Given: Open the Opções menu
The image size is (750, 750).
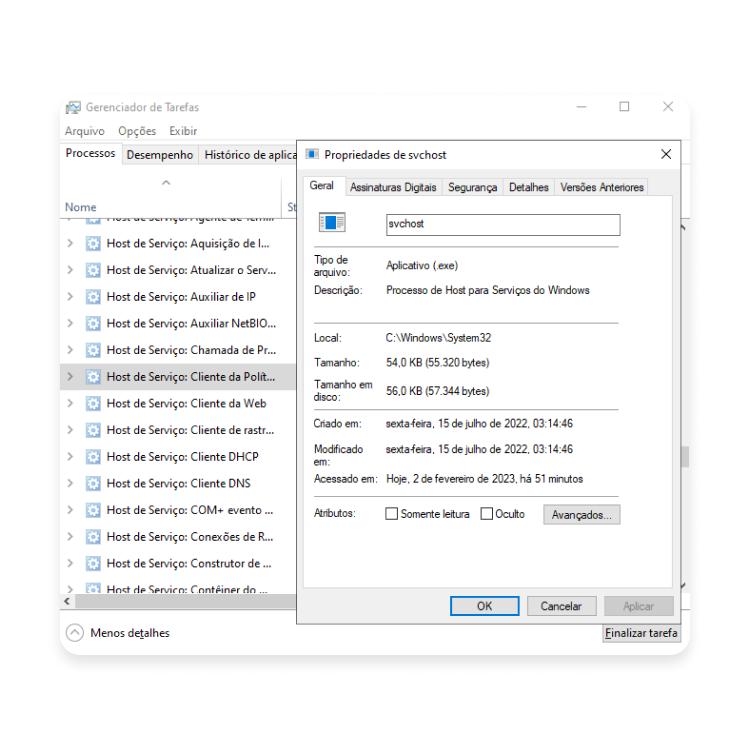Looking at the screenshot, I should click(x=137, y=131).
